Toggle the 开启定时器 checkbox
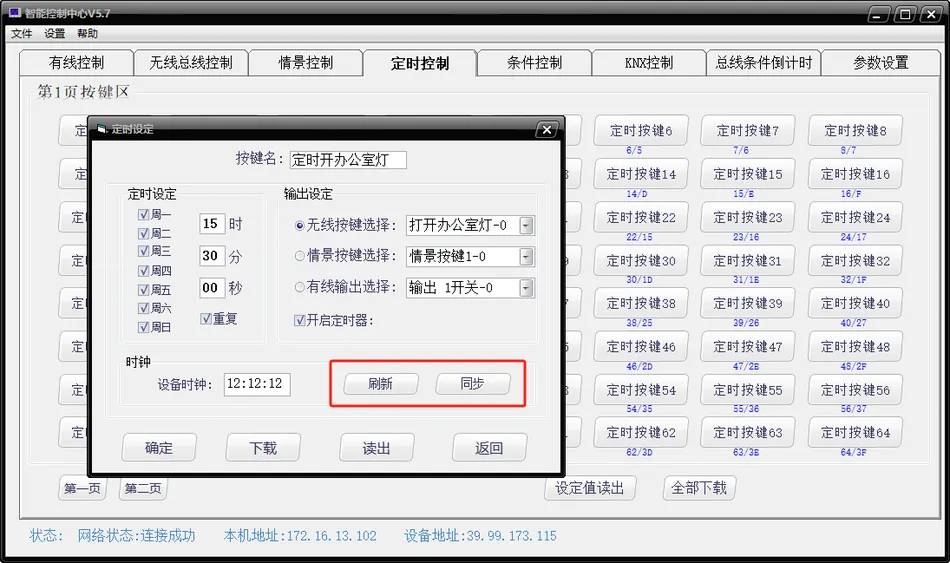This screenshot has height=563, width=950. (x=299, y=320)
